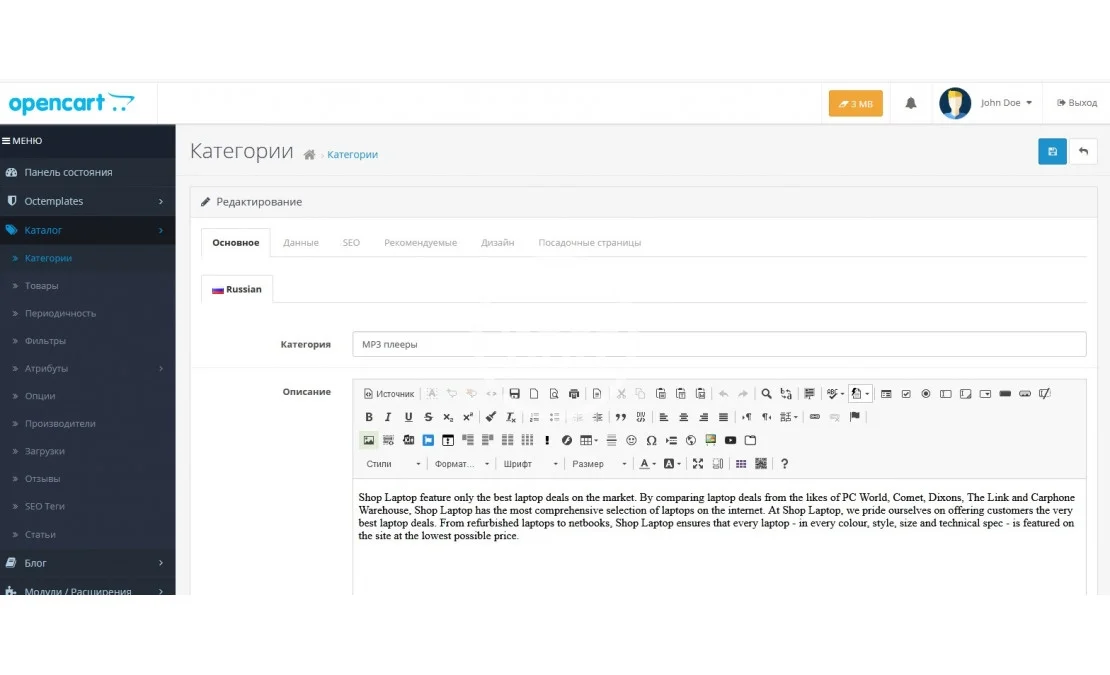Open the Шрифт font dropdown

(530, 464)
